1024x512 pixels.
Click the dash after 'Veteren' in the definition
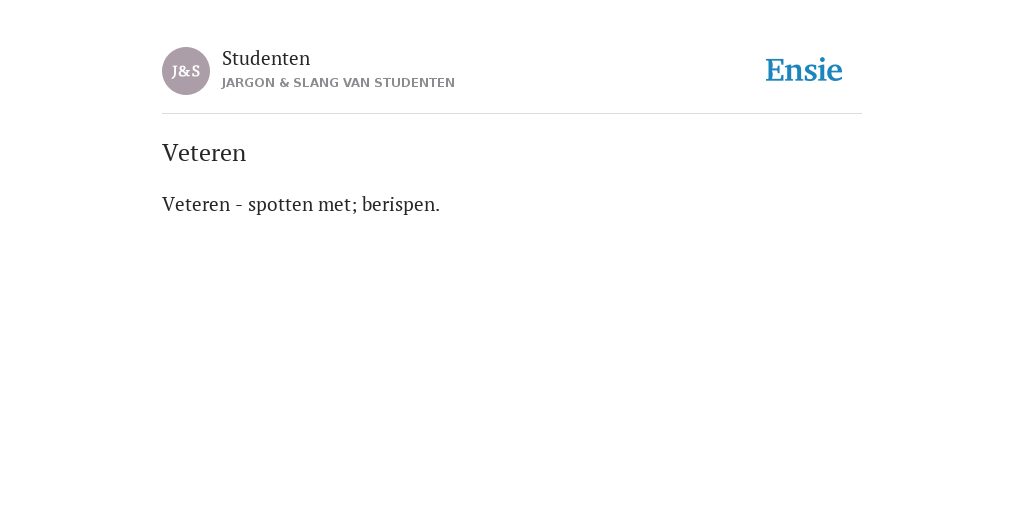point(239,206)
